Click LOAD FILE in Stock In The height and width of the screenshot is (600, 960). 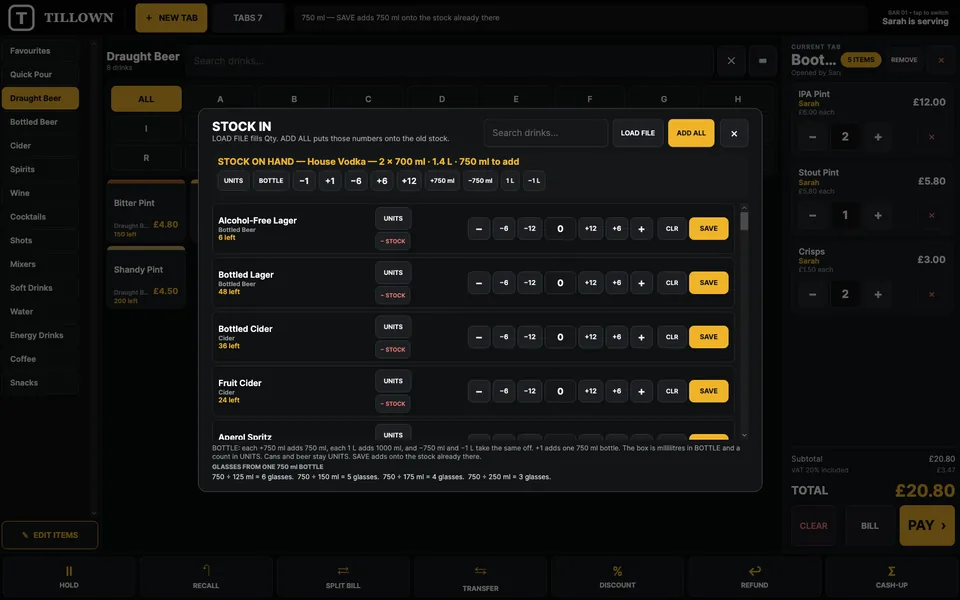click(x=637, y=133)
